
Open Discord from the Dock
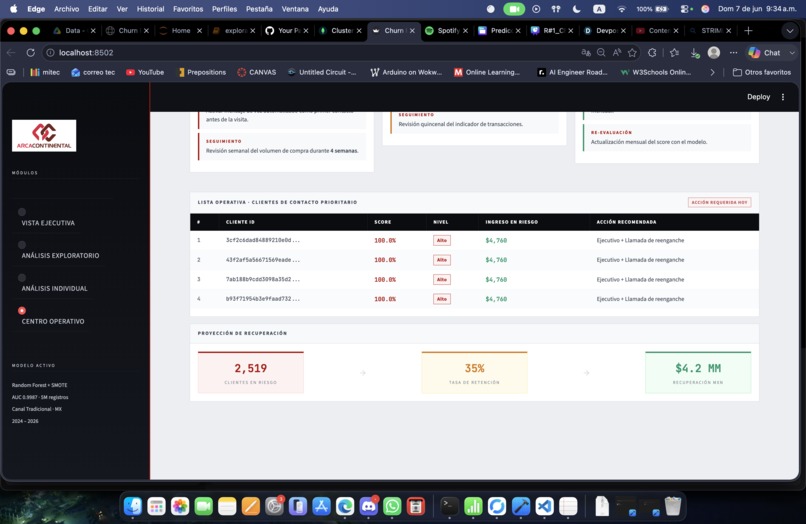[x=368, y=507]
